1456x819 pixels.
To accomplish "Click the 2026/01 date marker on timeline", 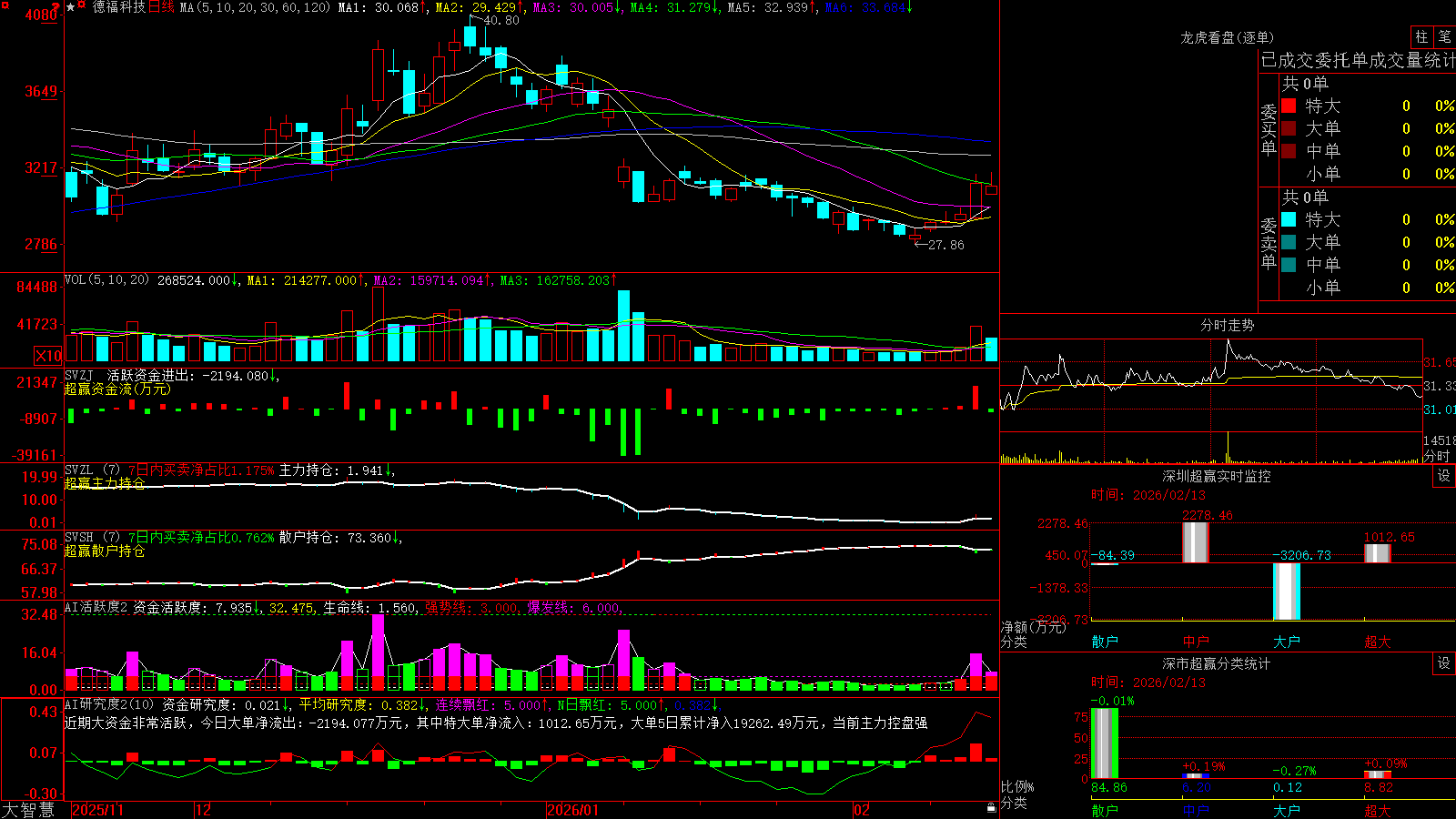I will [572, 810].
